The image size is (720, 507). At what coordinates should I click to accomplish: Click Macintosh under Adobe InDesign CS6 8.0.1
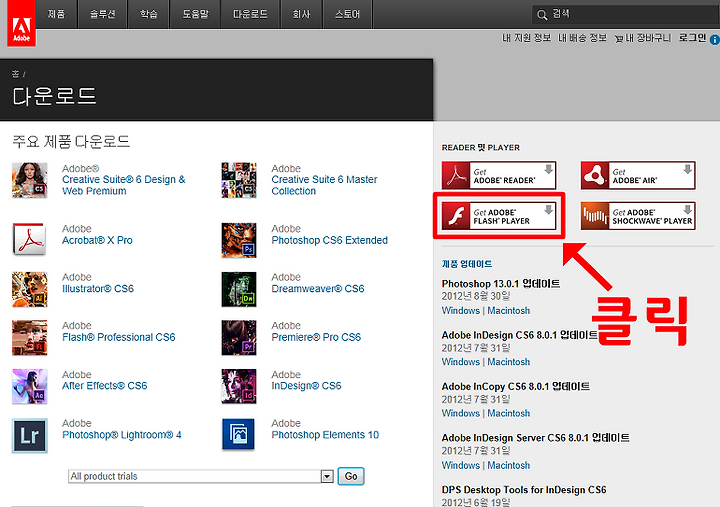tap(508, 362)
